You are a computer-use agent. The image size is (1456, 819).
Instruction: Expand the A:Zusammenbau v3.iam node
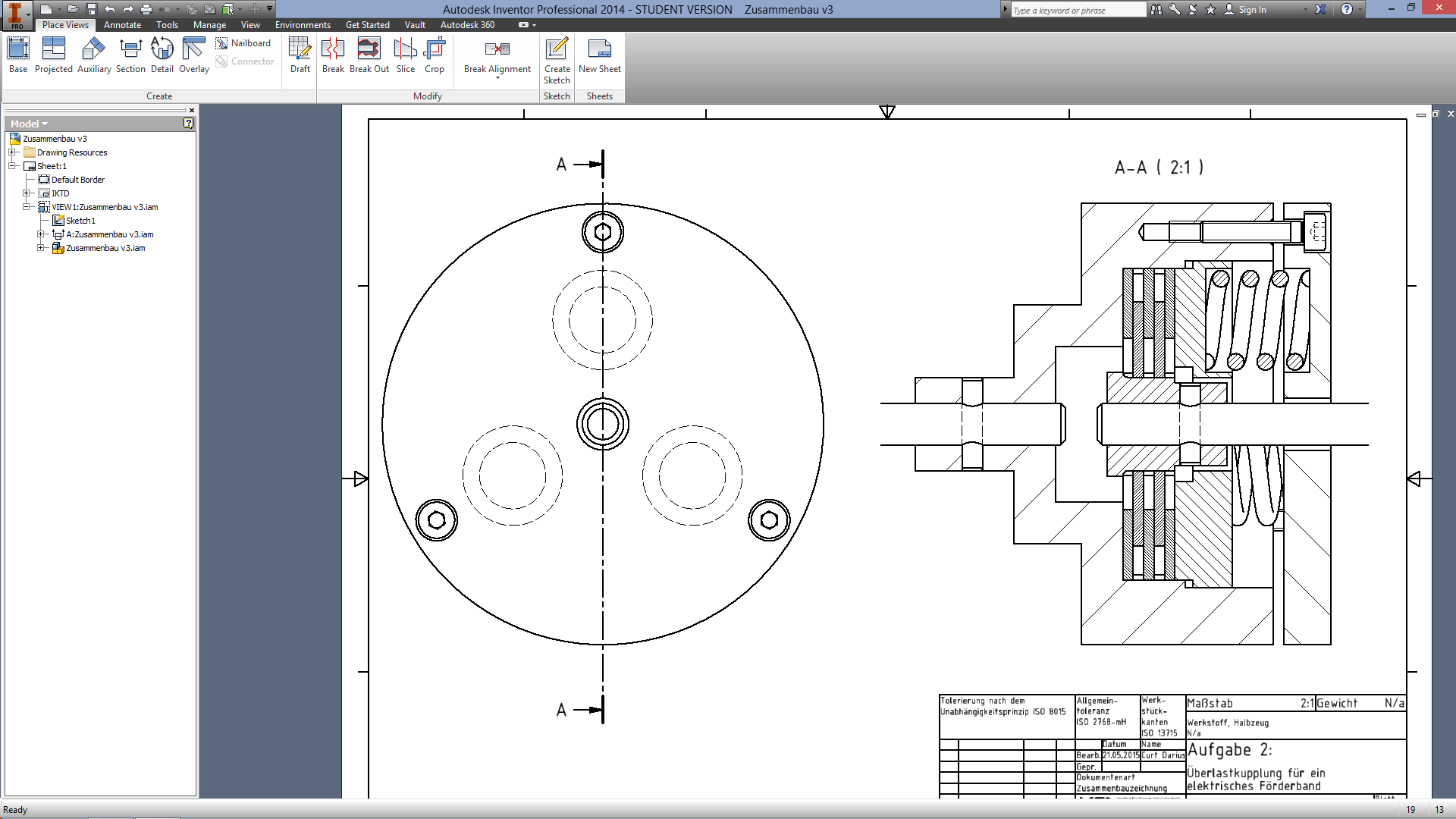coord(41,234)
